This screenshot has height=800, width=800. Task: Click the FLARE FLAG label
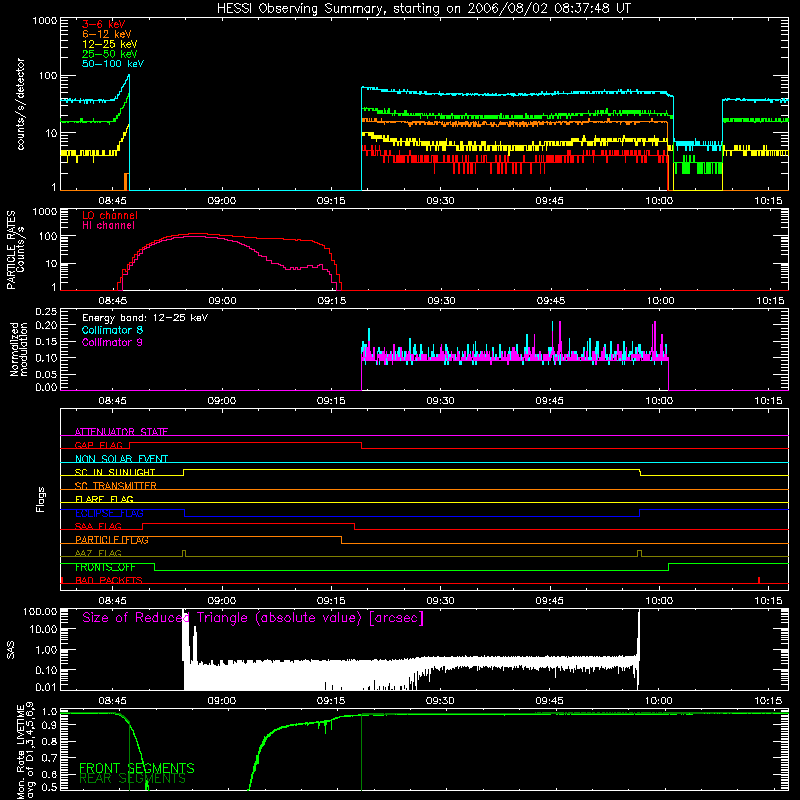(104, 499)
